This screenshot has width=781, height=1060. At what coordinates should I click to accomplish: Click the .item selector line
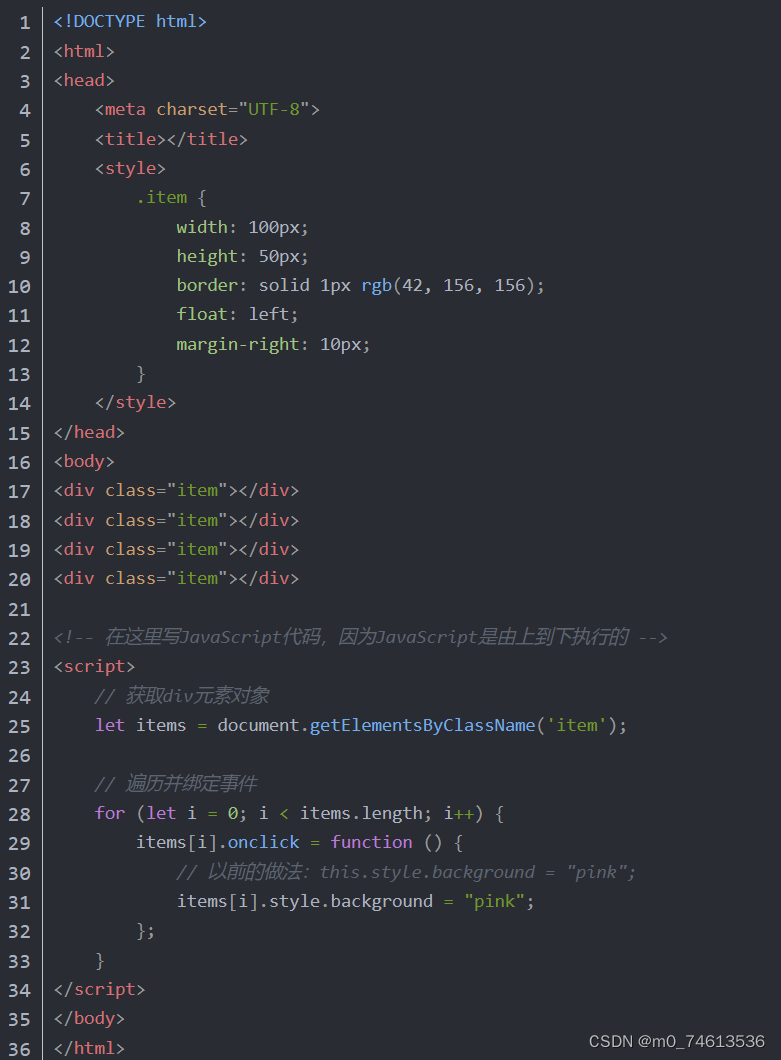[171, 197]
